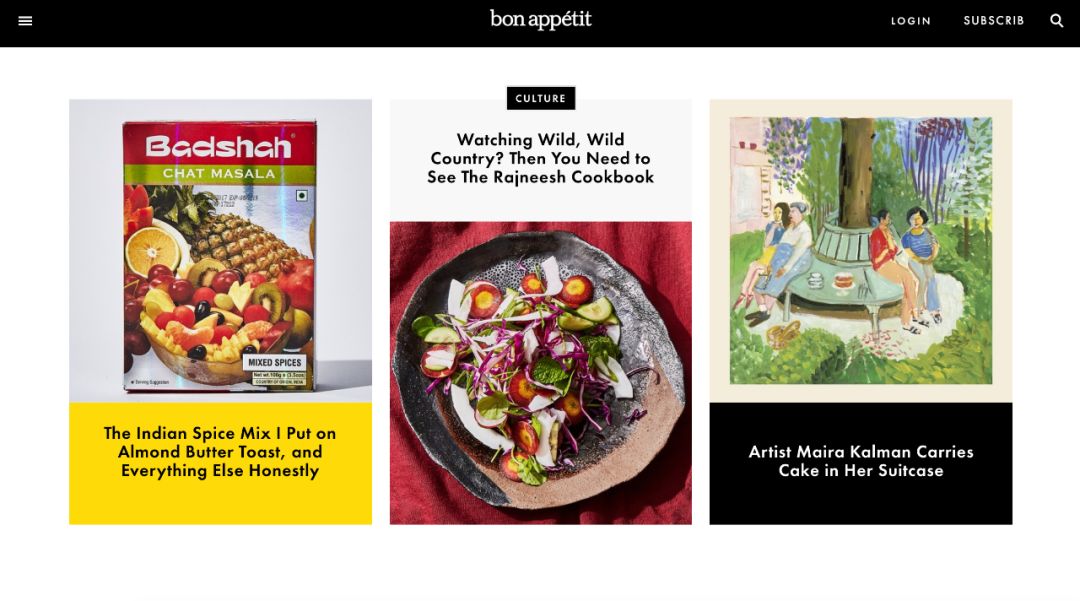Click the SUBSCRIBE button in header
This screenshot has height=601, width=1080.
point(994,21)
